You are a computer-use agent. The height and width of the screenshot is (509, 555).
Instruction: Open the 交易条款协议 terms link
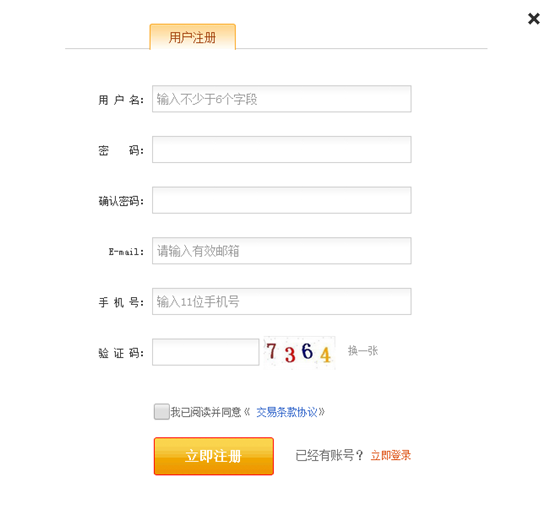point(287,412)
